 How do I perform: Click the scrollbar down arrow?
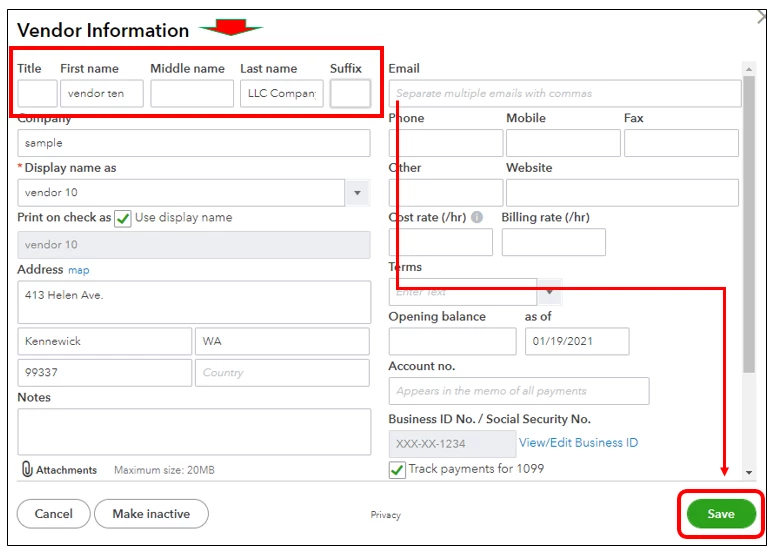click(x=749, y=472)
